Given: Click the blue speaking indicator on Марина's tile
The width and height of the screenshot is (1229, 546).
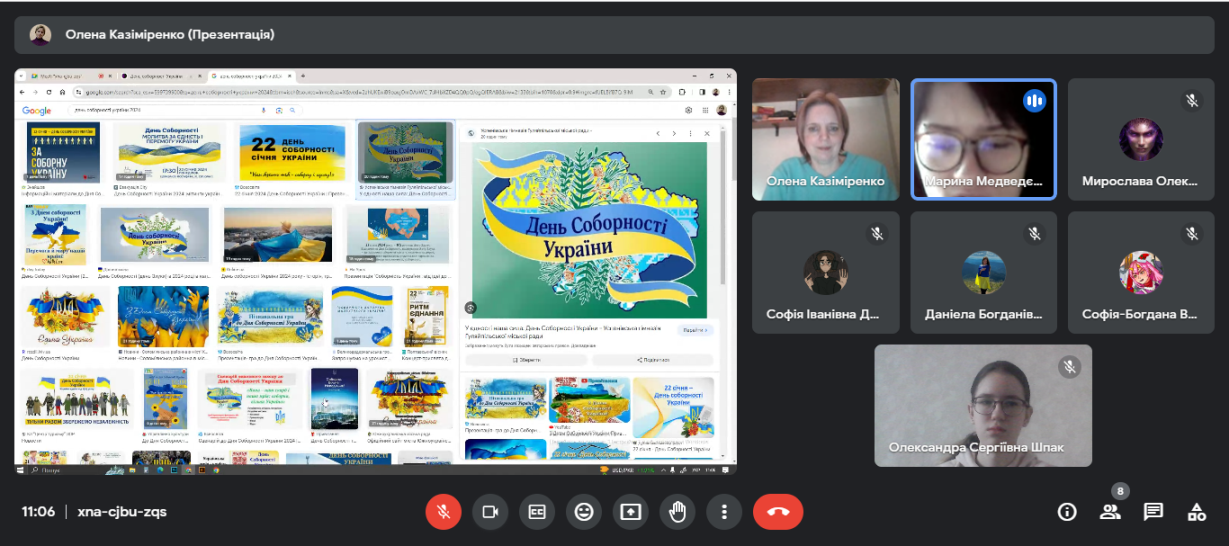Looking at the screenshot, I should click(1034, 101).
